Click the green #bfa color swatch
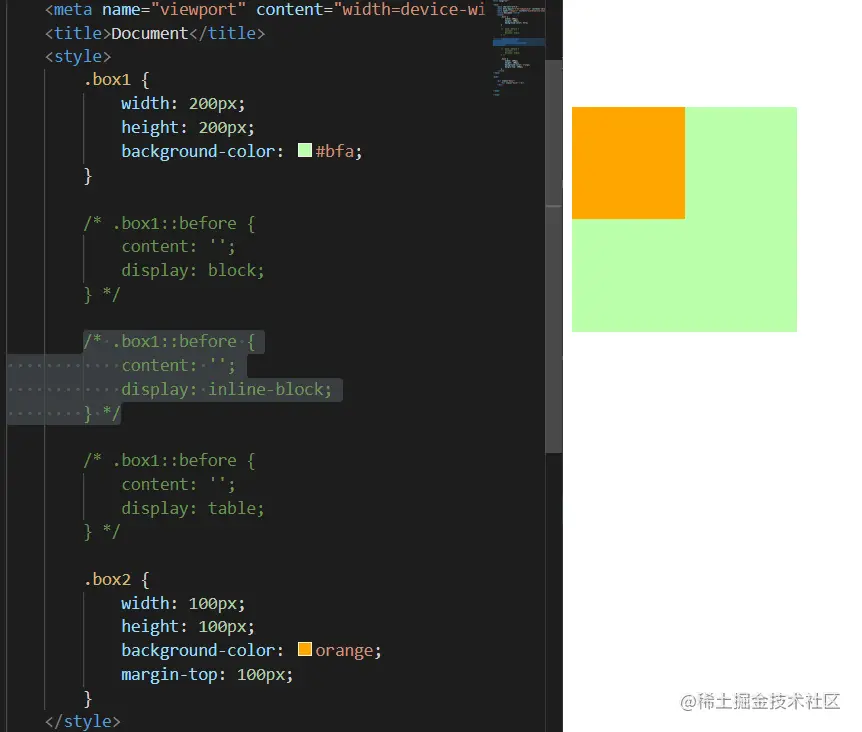This screenshot has height=732, width=862. click(x=305, y=150)
